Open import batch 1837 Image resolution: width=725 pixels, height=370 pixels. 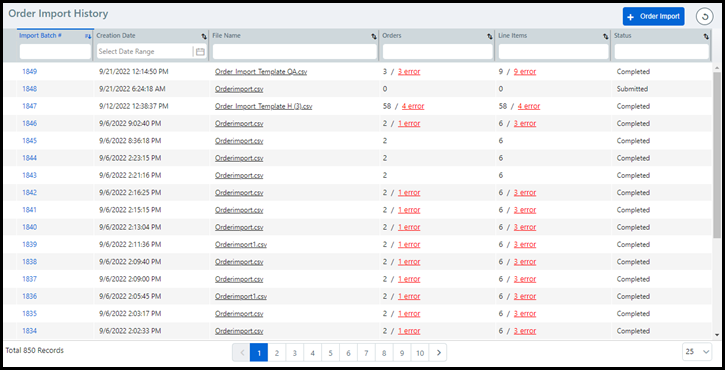30,279
